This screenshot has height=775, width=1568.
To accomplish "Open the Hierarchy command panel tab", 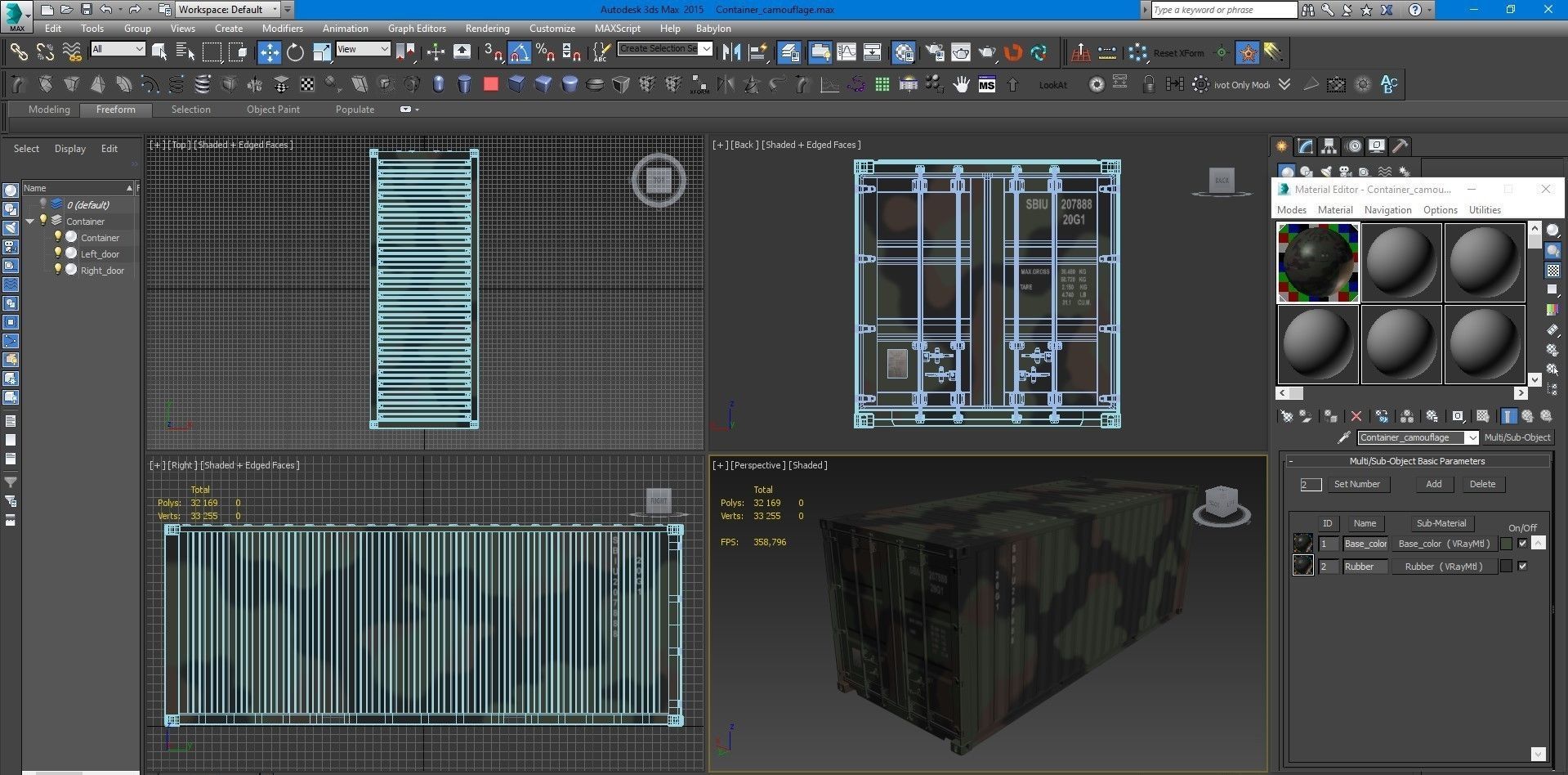I will pyautogui.click(x=1329, y=146).
